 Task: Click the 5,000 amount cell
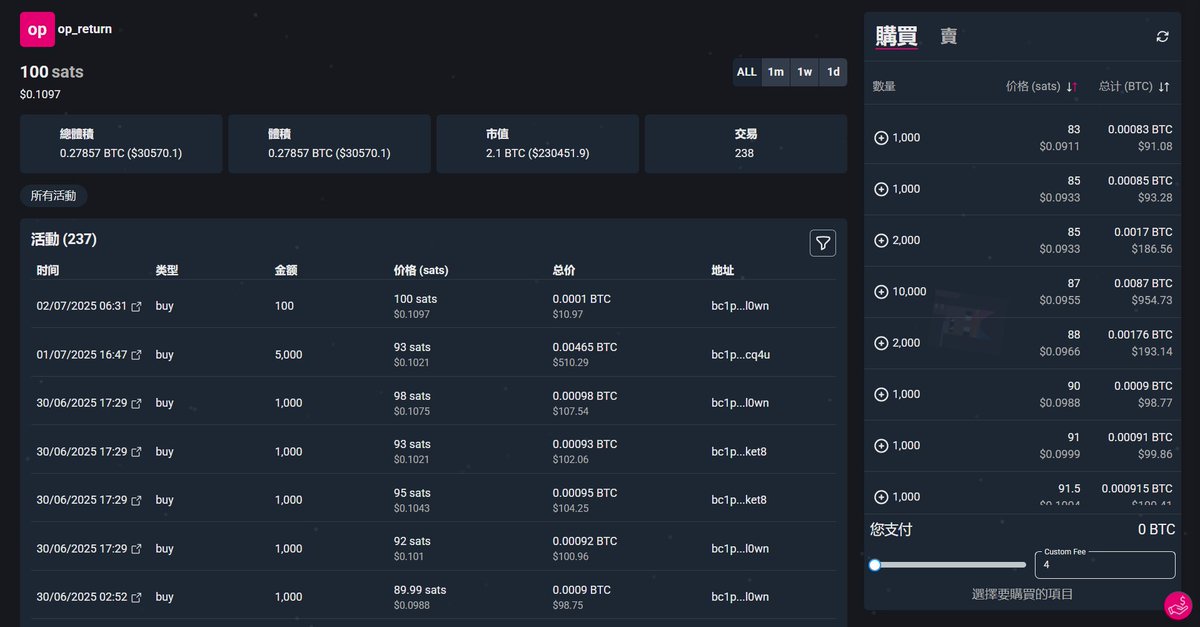[x=288, y=355]
